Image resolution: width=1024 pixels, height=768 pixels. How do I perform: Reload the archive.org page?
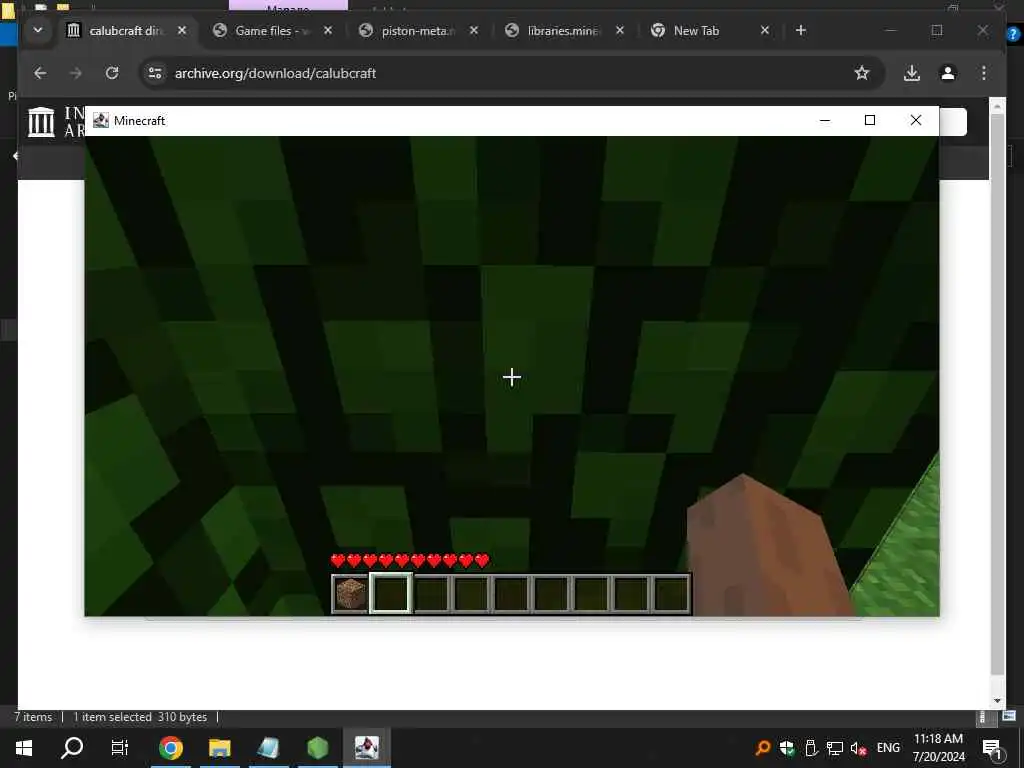click(112, 73)
